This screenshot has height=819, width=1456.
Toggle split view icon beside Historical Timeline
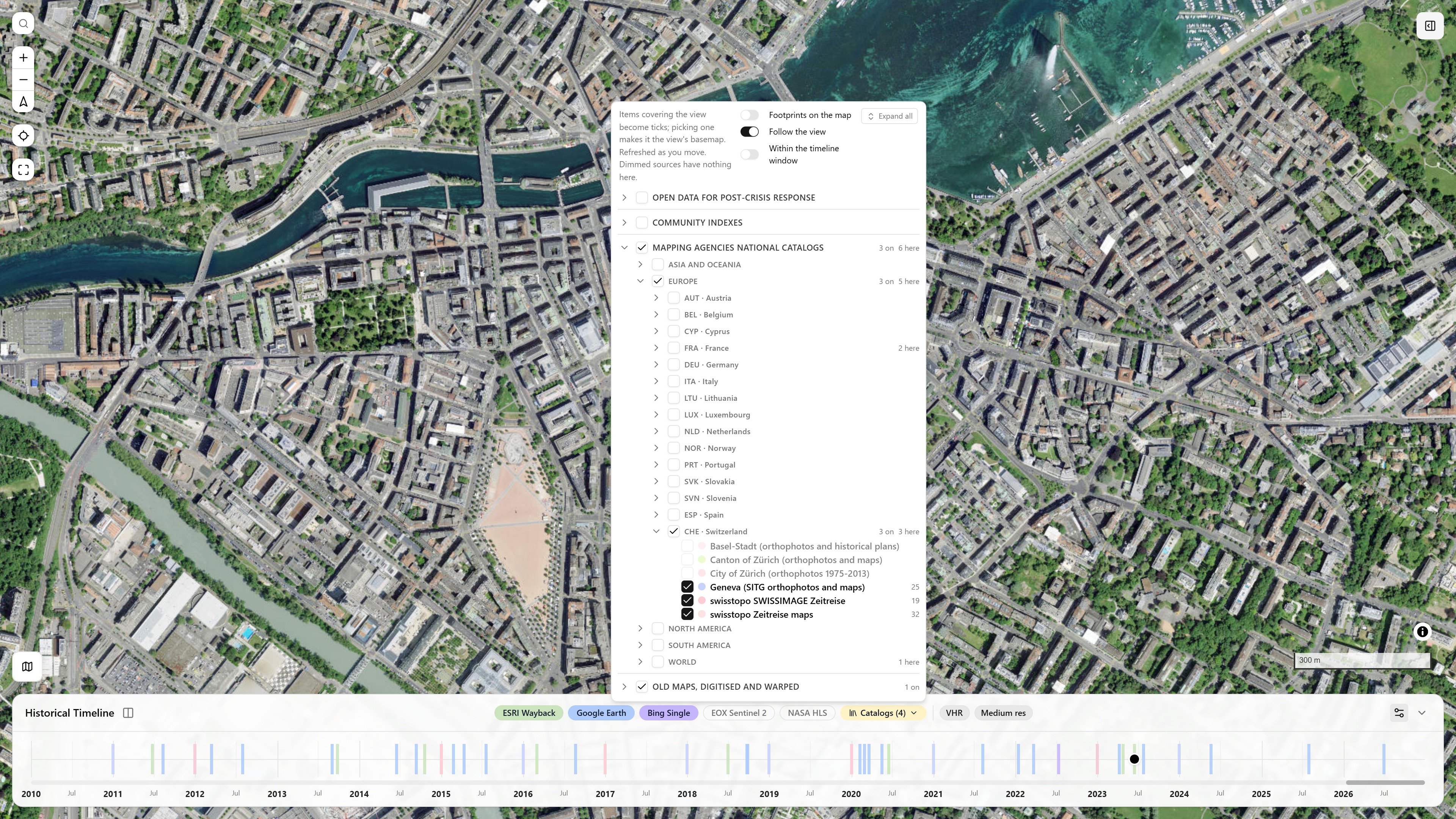128,713
